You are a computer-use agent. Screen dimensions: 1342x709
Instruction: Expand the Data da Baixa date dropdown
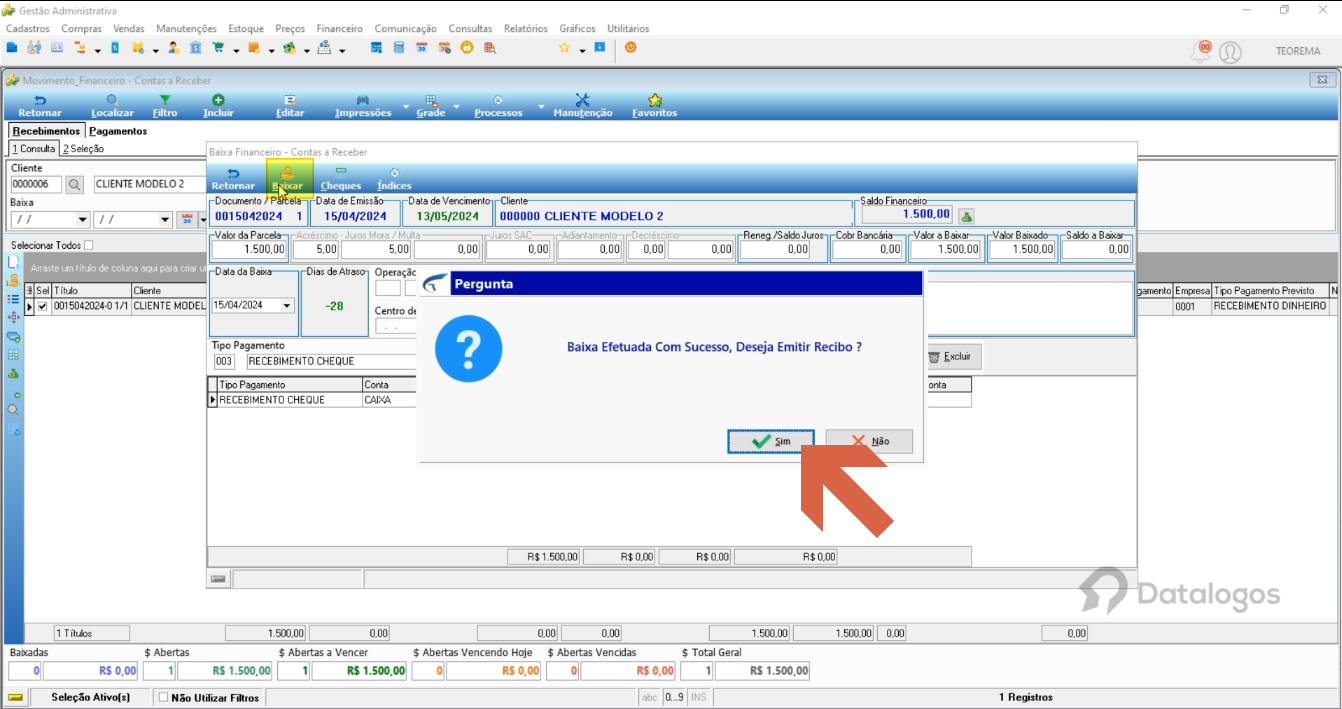(x=288, y=306)
